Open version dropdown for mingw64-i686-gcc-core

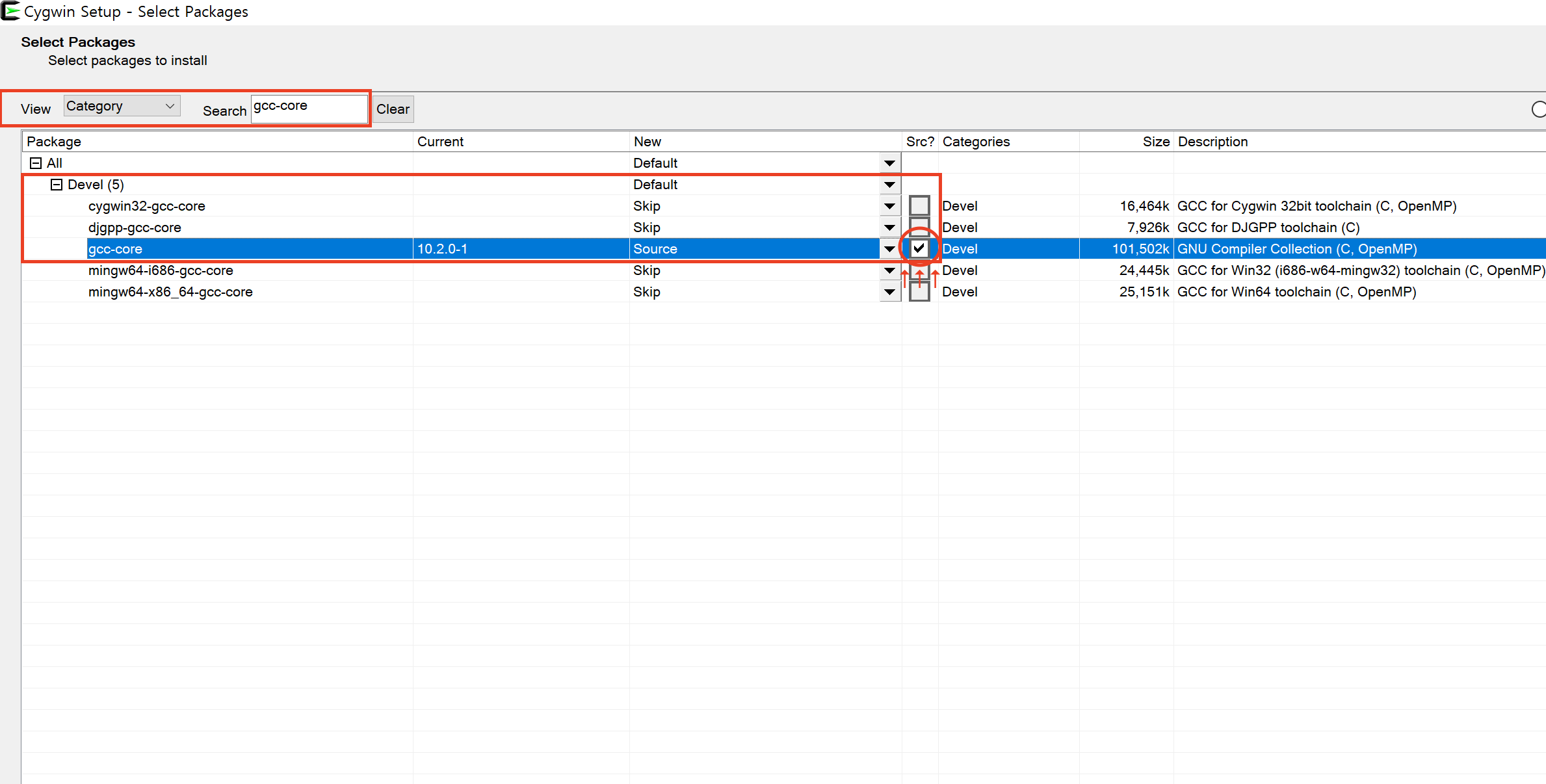pyautogui.click(x=889, y=270)
